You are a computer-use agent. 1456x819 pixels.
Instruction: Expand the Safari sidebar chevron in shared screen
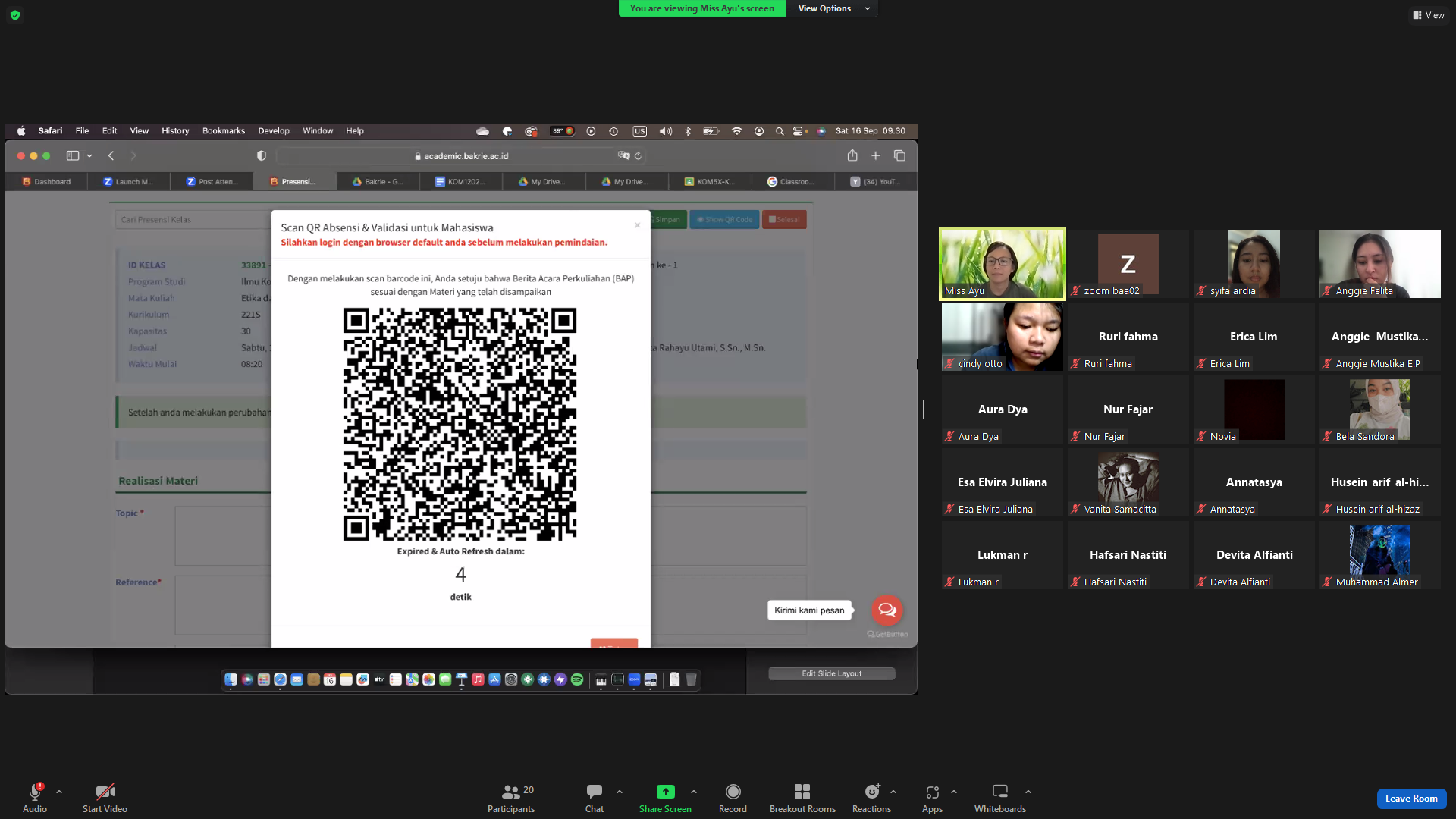[x=89, y=155]
